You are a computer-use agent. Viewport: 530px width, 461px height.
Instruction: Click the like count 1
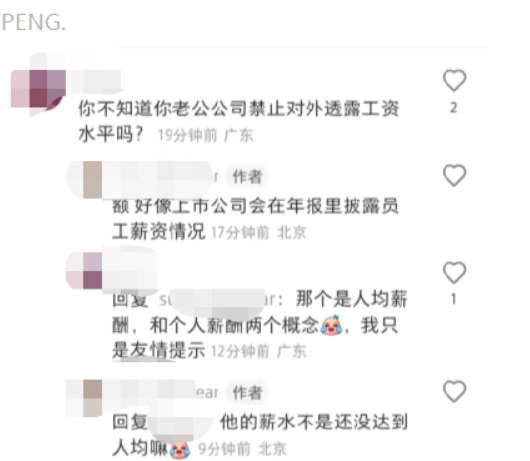(x=454, y=299)
